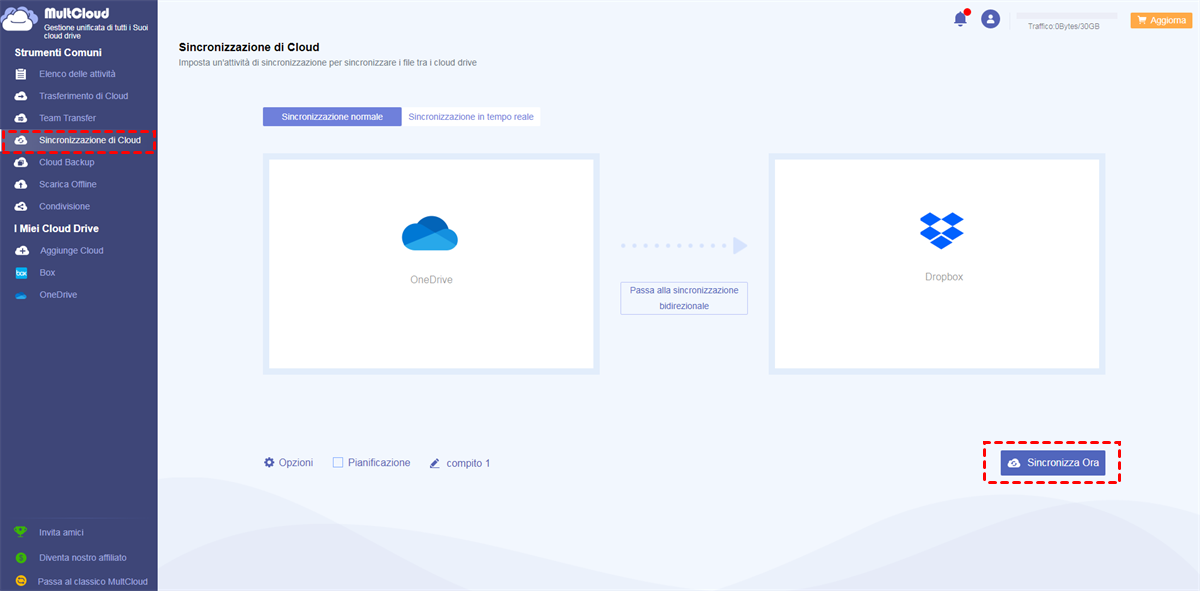Click the Diventa nostro affiliato icon
The width and height of the screenshot is (1200, 591).
tap(21, 557)
